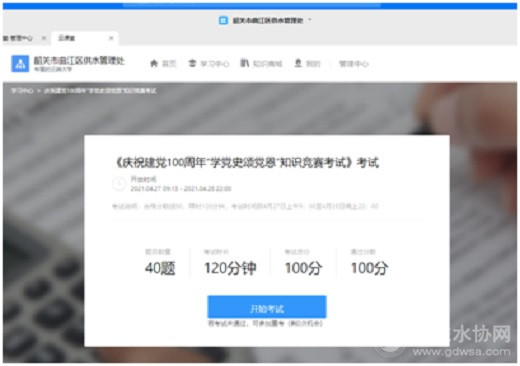Click the exam name in breadcrumb
This screenshot has height=366, width=520.
[x=100, y=91]
